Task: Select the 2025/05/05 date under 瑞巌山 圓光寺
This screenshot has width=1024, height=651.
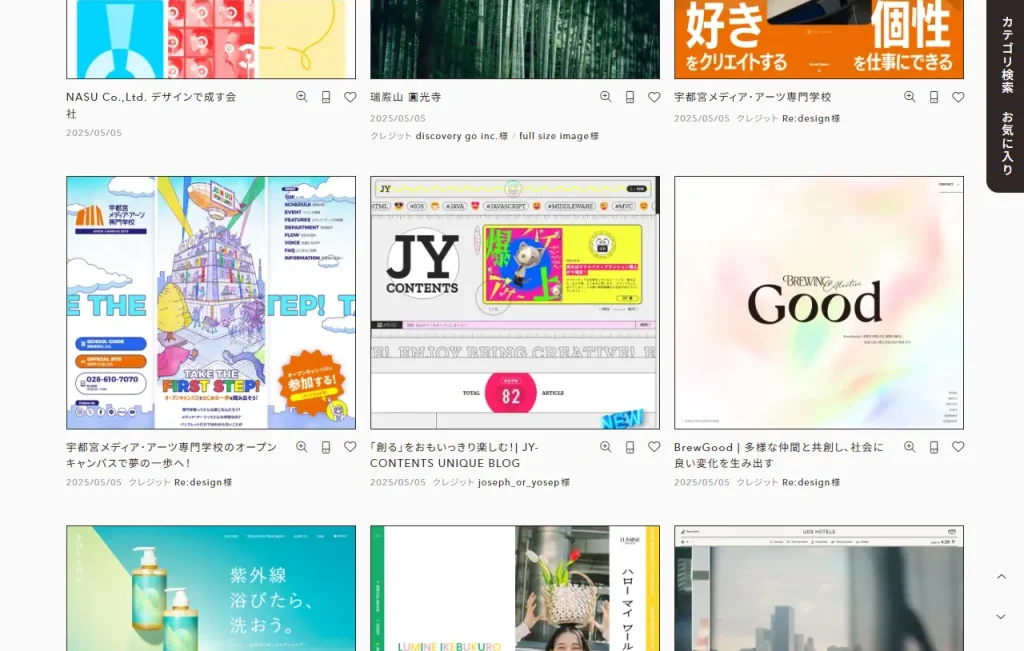Action: click(398, 118)
